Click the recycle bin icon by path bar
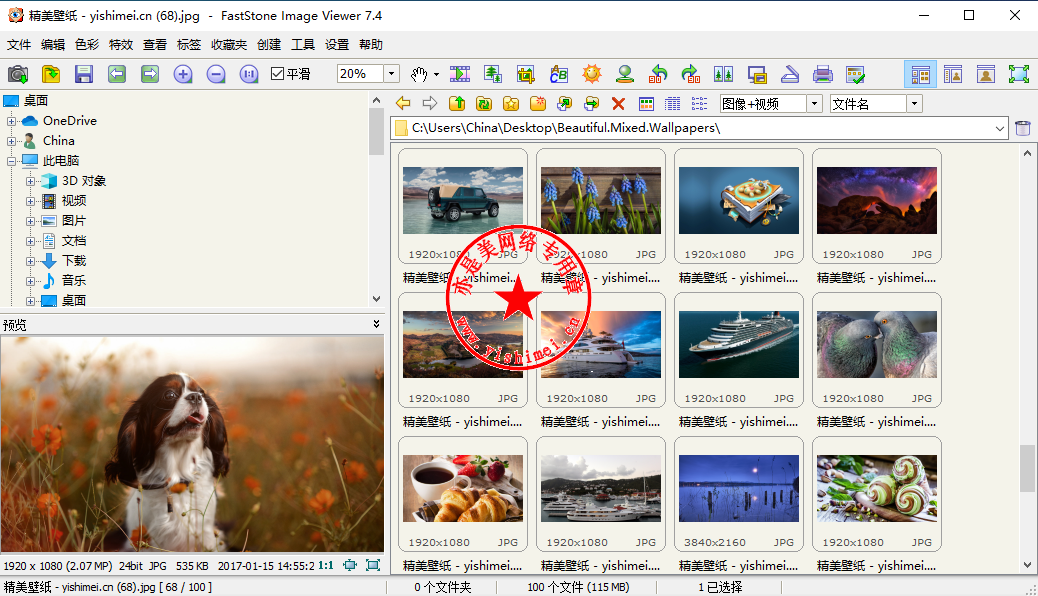 [1023, 128]
